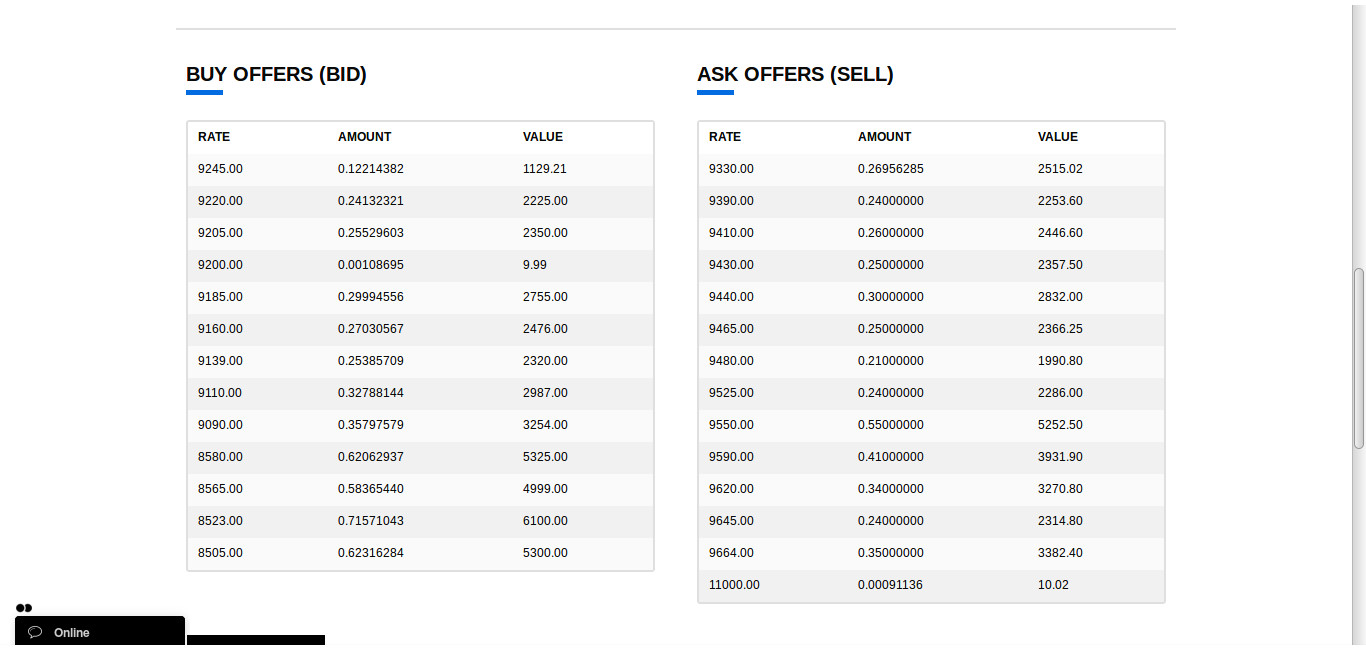Click the ask value 2253.60
This screenshot has height=650, width=1366.
coord(1060,201)
